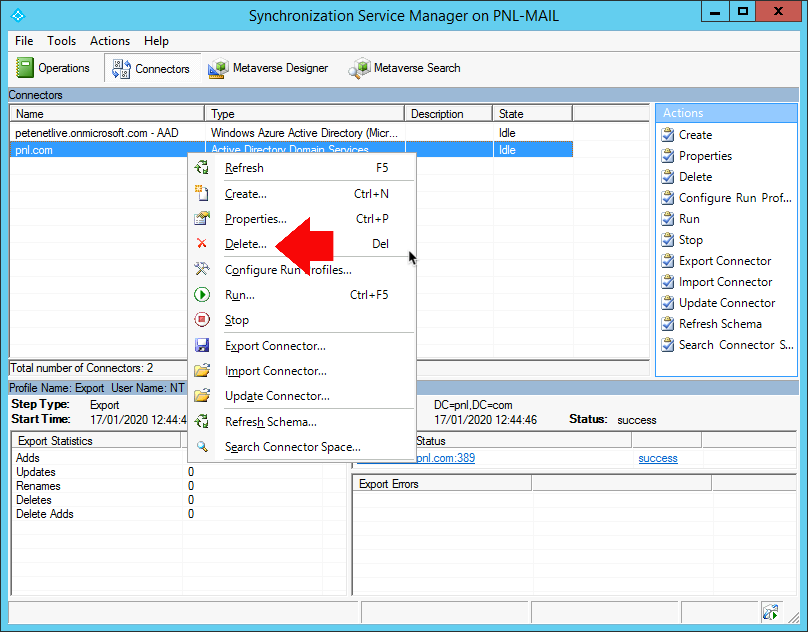Image resolution: width=808 pixels, height=632 pixels.
Task: Click the red Stop icon in menu
Action: tap(201, 320)
